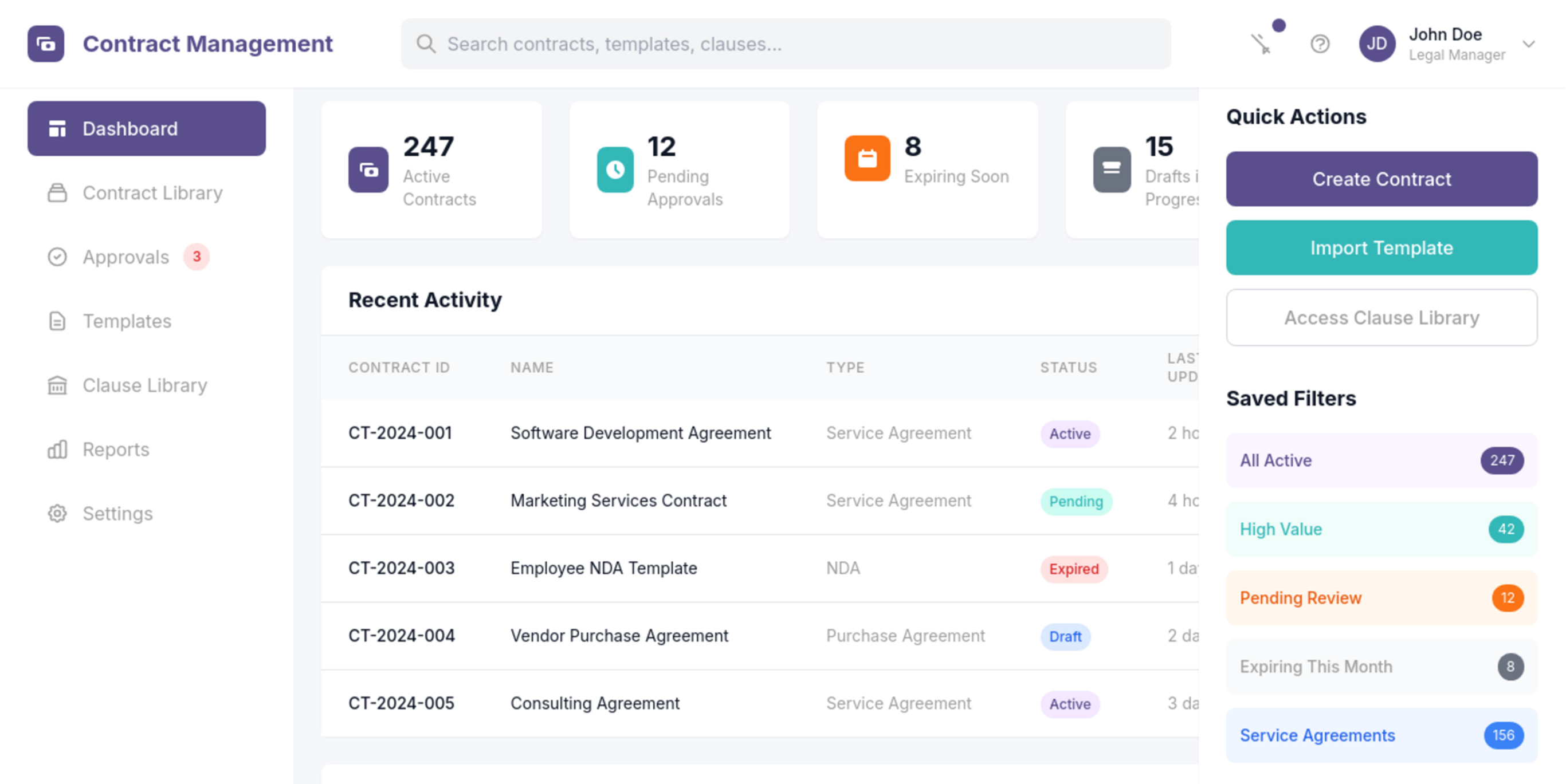Click the Clause Library bank icon
Image resolution: width=1566 pixels, height=784 pixels.
coord(57,385)
